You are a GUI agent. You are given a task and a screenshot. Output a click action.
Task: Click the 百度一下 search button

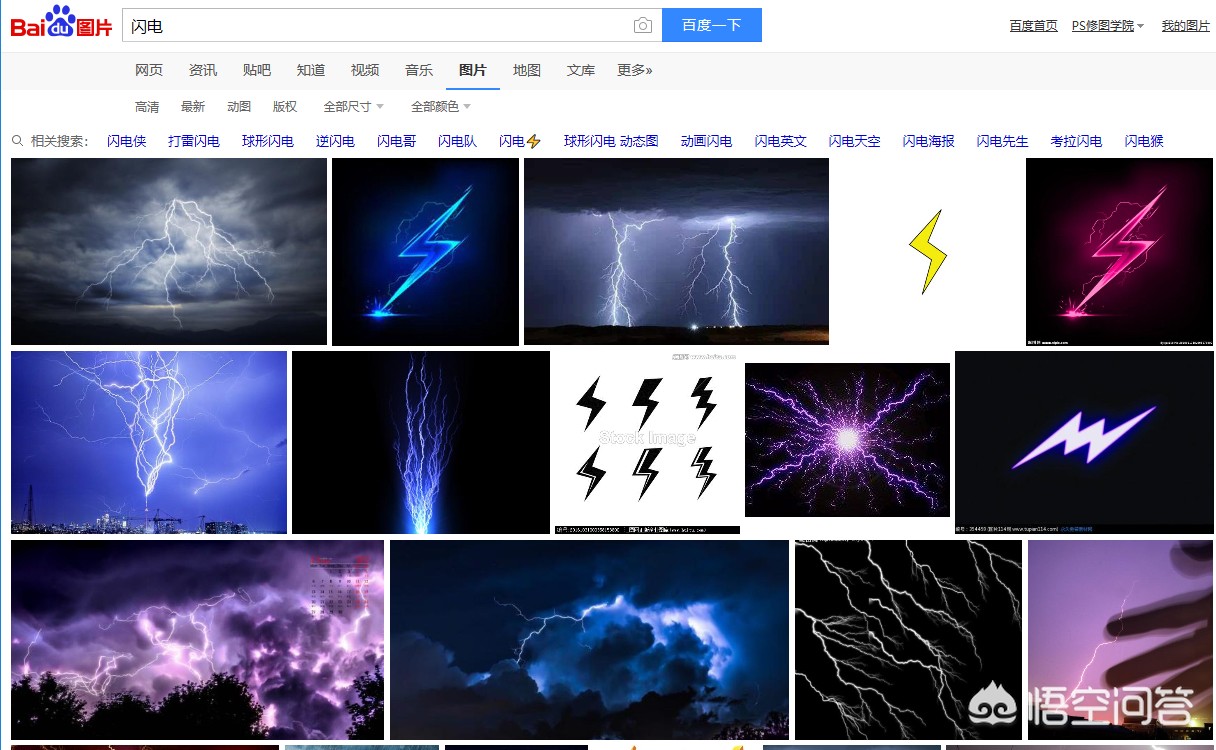pyautogui.click(x=712, y=25)
